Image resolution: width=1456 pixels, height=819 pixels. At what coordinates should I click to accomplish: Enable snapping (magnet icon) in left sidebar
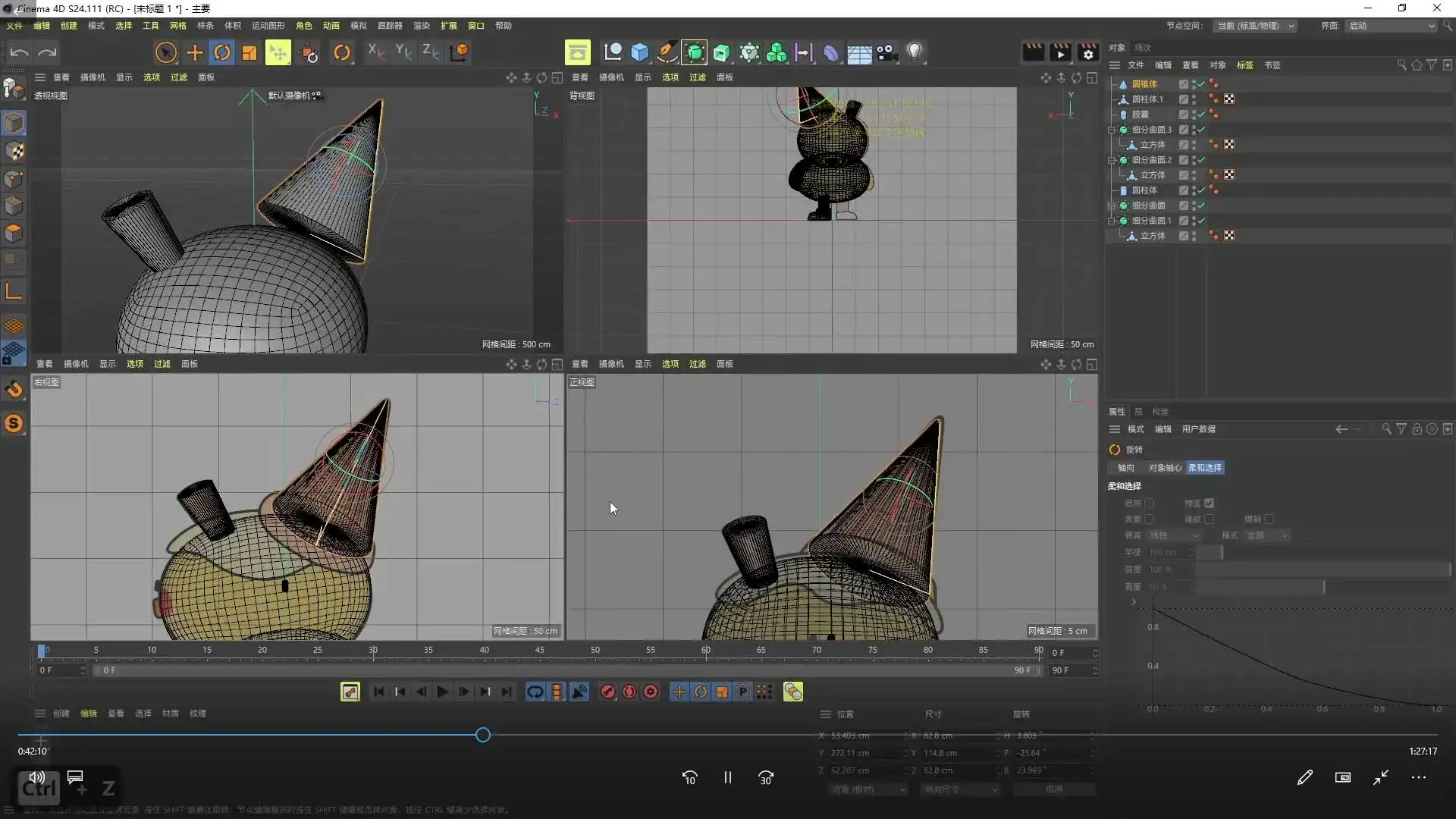14,390
